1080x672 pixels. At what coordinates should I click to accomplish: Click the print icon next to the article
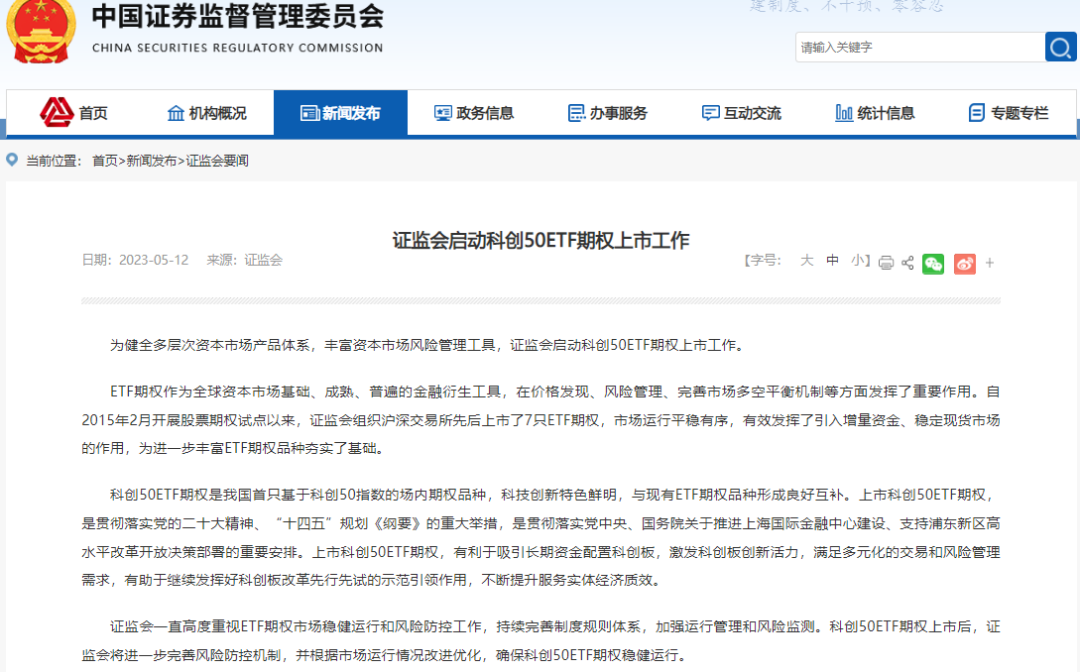coord(885,262)
